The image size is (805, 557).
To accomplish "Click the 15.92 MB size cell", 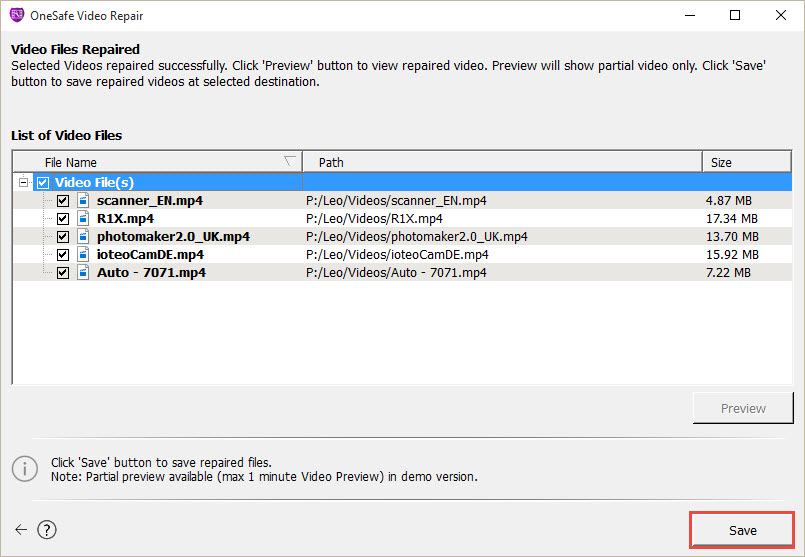I will tap(732, 254).
